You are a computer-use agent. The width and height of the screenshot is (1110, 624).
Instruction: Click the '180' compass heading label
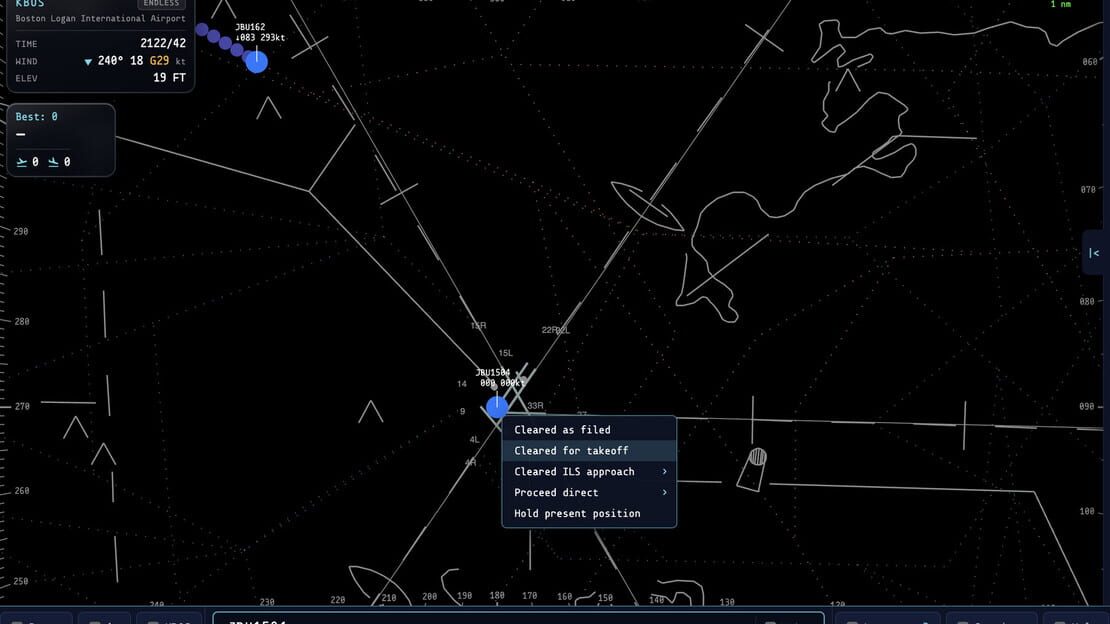point(497,596)
